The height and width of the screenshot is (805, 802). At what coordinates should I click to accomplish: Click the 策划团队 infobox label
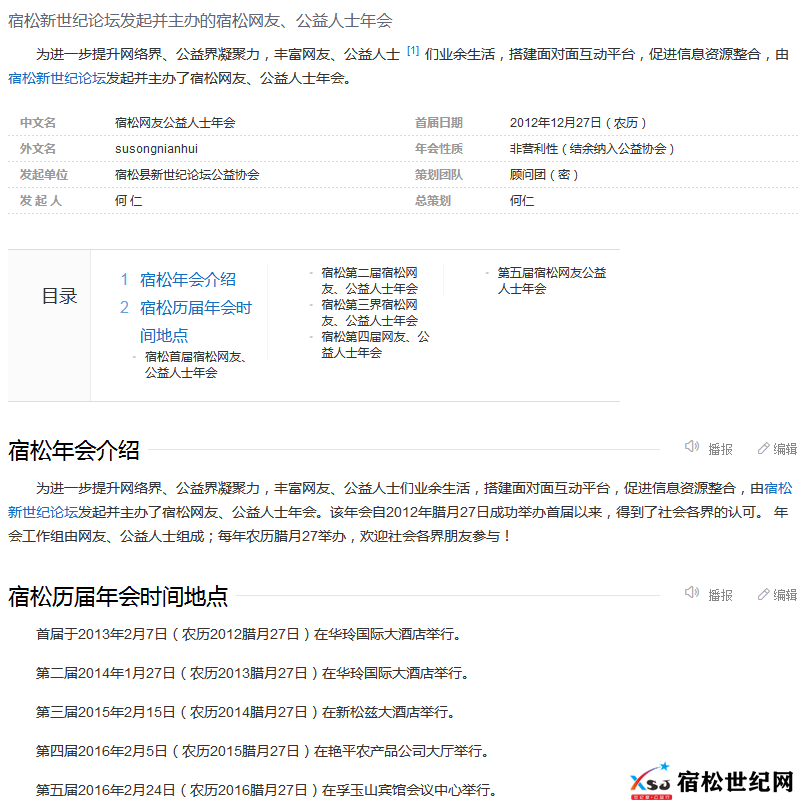pyautogui.click(x=439, y=175)
